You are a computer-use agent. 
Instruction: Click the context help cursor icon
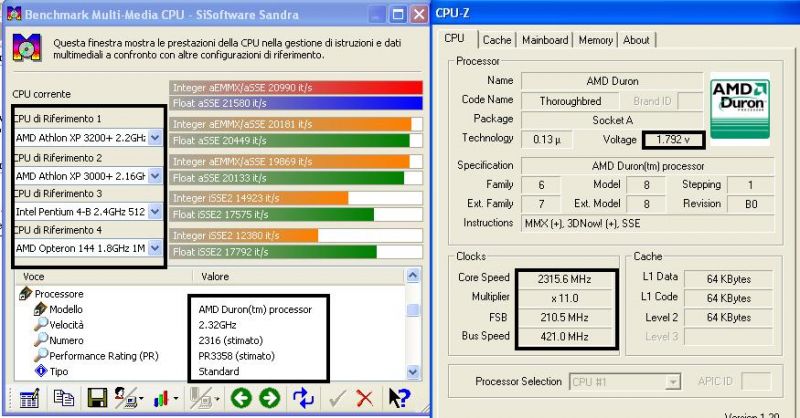(x=398, y=398)
